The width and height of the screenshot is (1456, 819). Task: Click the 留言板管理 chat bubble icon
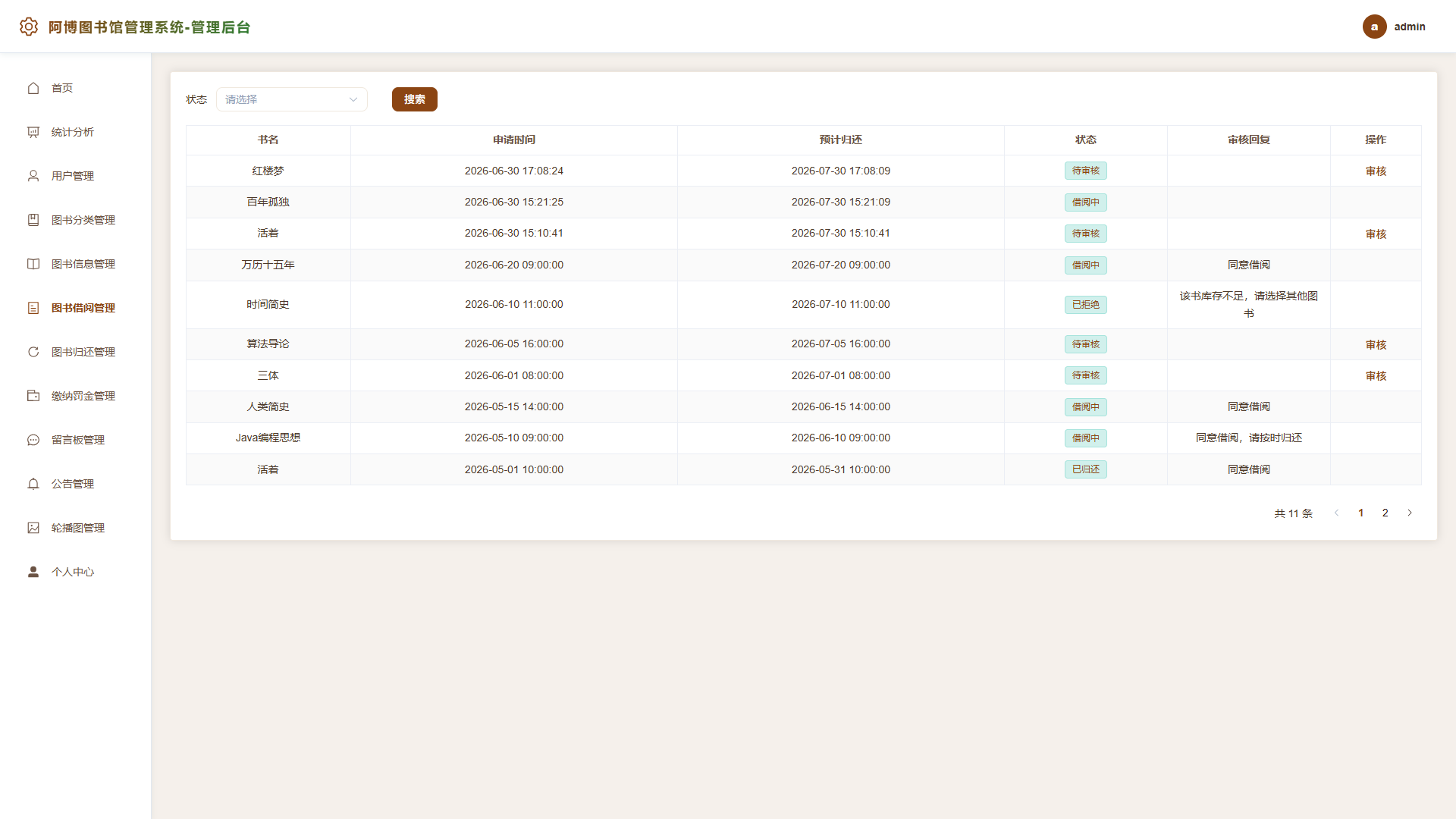click(x=33, y=440)
